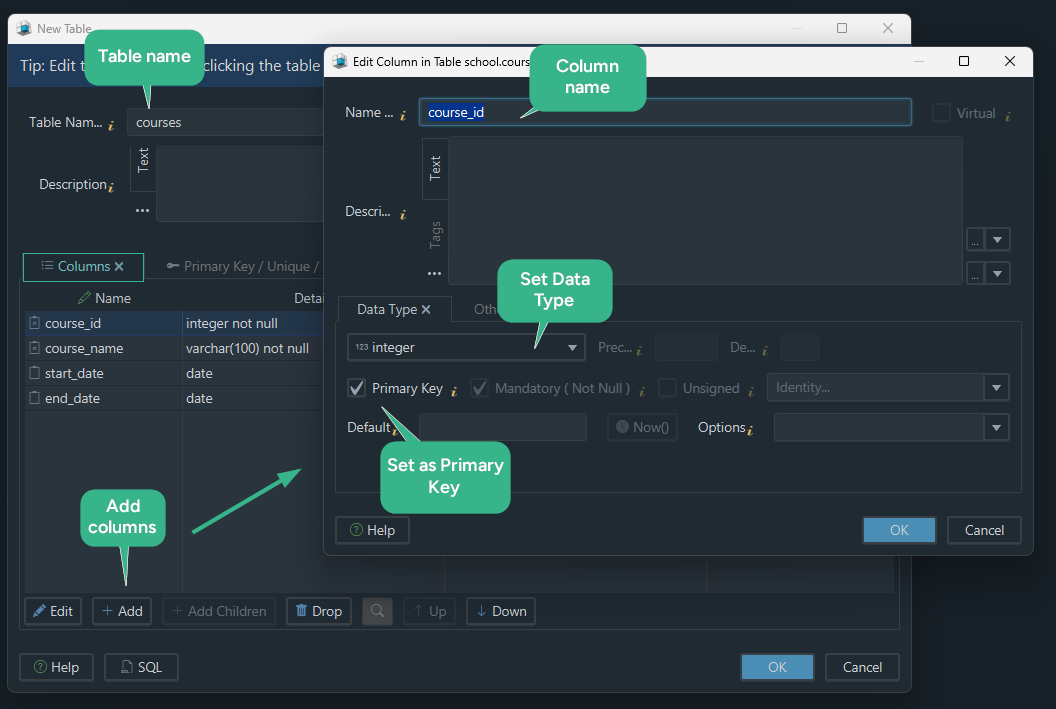1056x709 pixels.
Task: Click the info icon next to Primary Key
Action: [x=454, y=391]
